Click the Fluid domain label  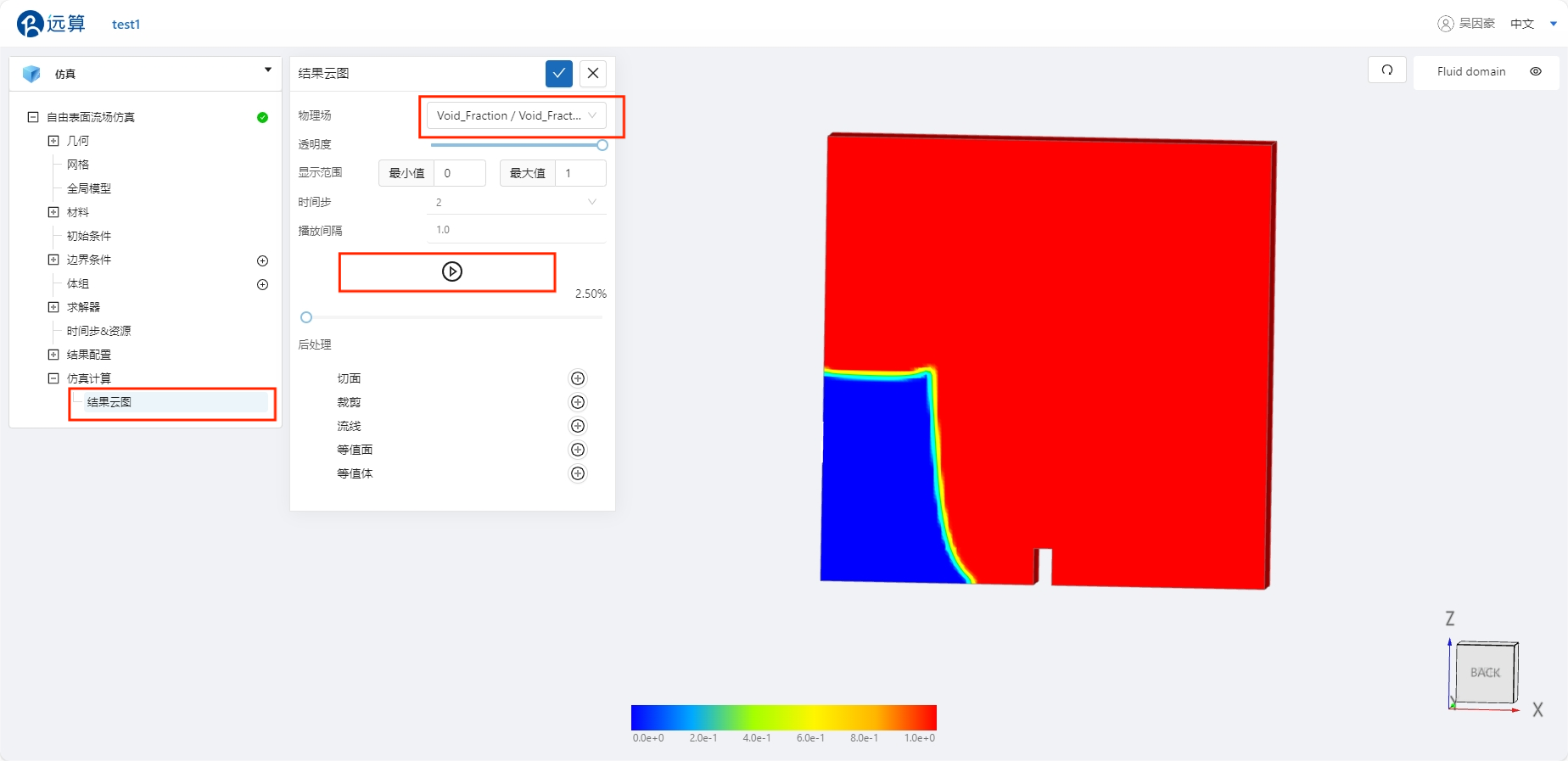(1471, 71)
